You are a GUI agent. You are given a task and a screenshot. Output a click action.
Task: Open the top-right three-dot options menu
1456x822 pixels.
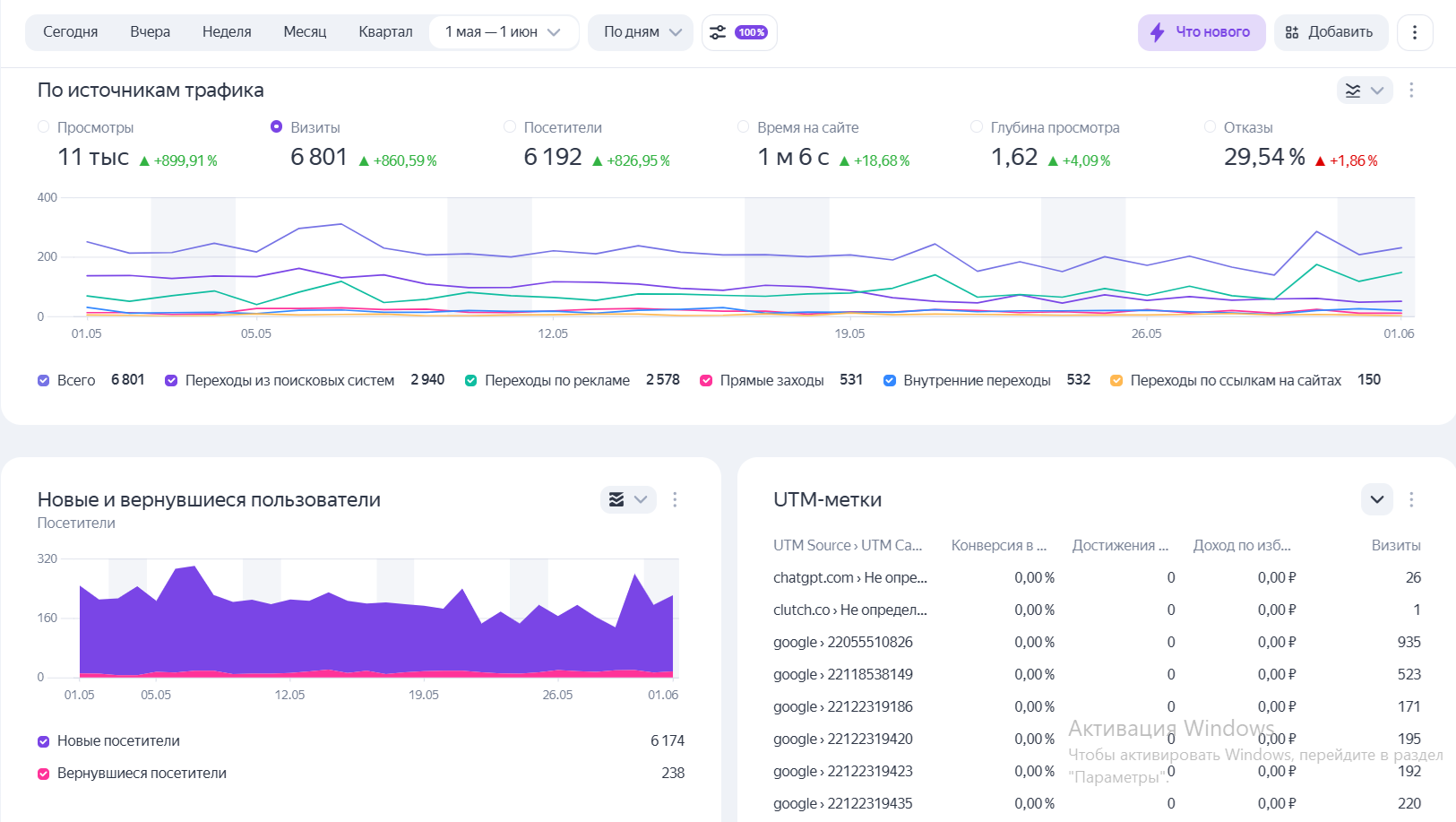tap(1415, 32)
